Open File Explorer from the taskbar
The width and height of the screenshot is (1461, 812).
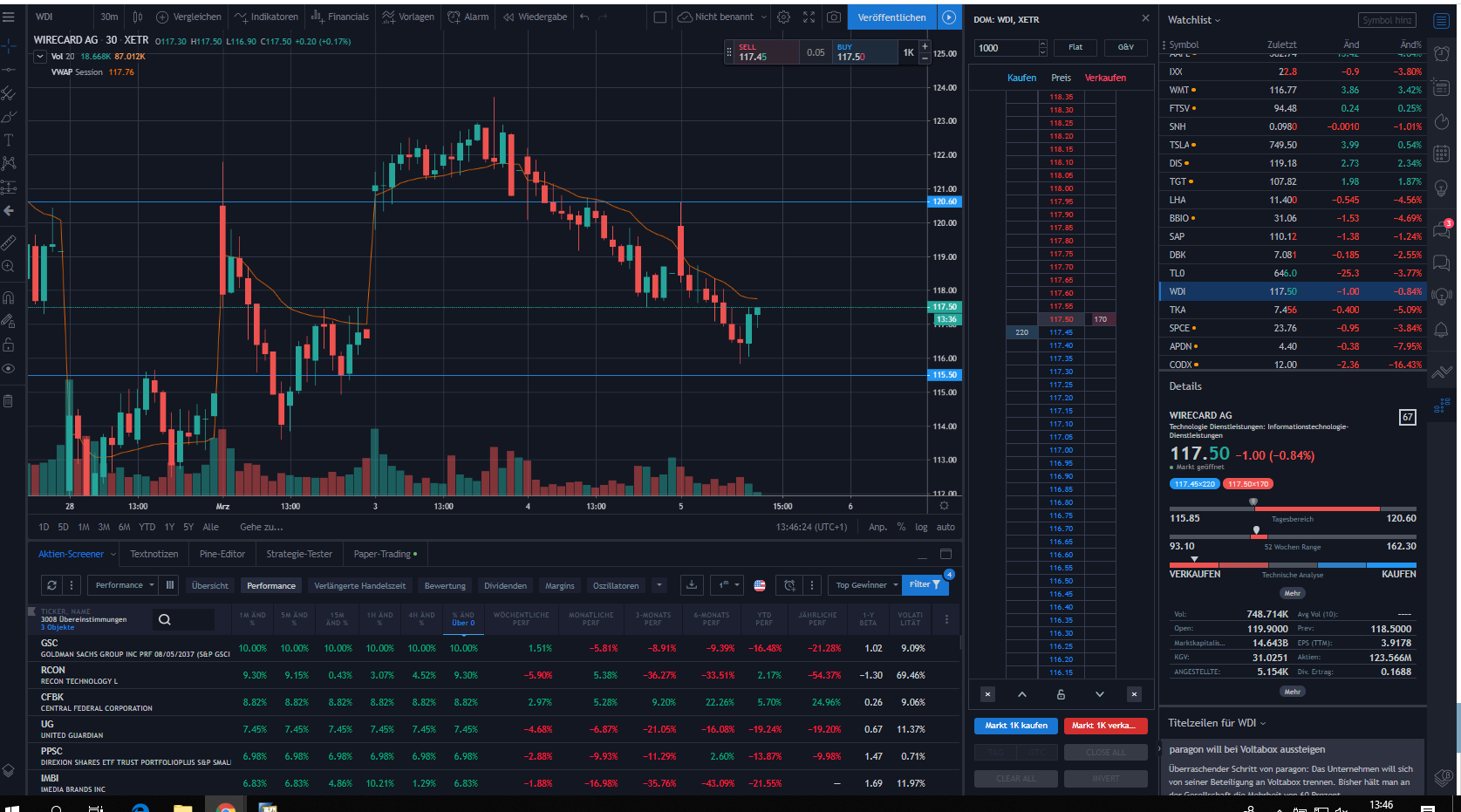pyautogui.click(x=182, y=806)
